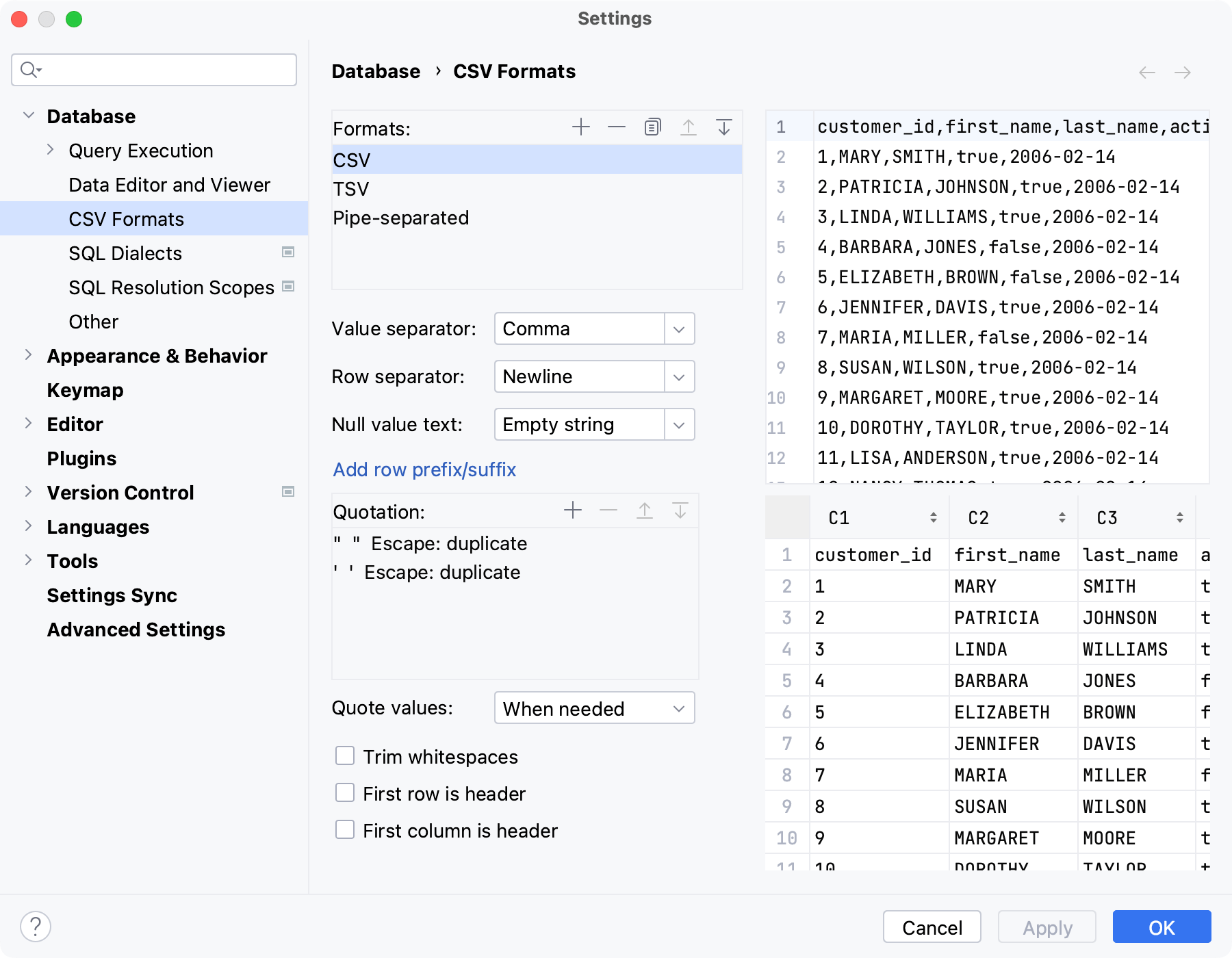Add a new quotation rule with the plus icon
This screenshot has width=1232, height=958.
coord(572,510)
